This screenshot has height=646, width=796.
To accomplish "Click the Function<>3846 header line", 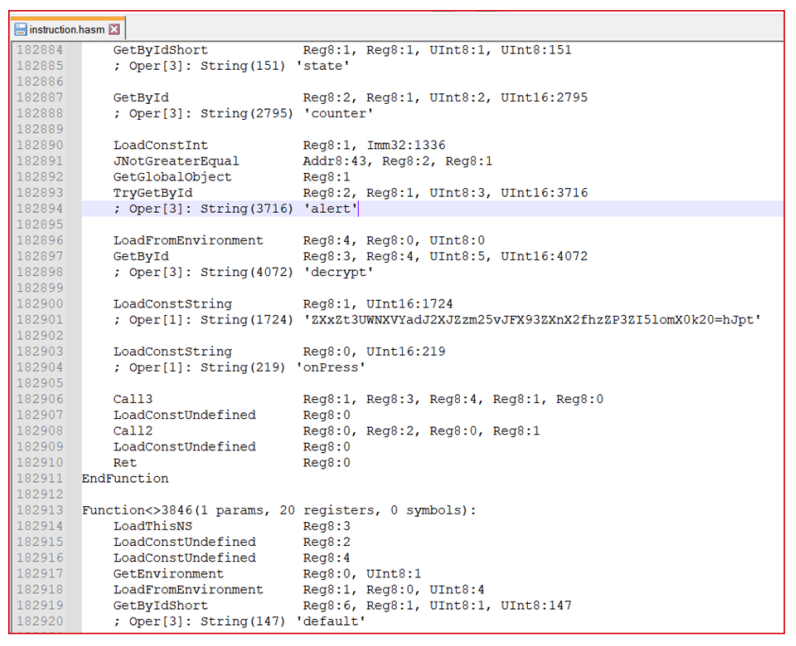I will coord(279,511).
